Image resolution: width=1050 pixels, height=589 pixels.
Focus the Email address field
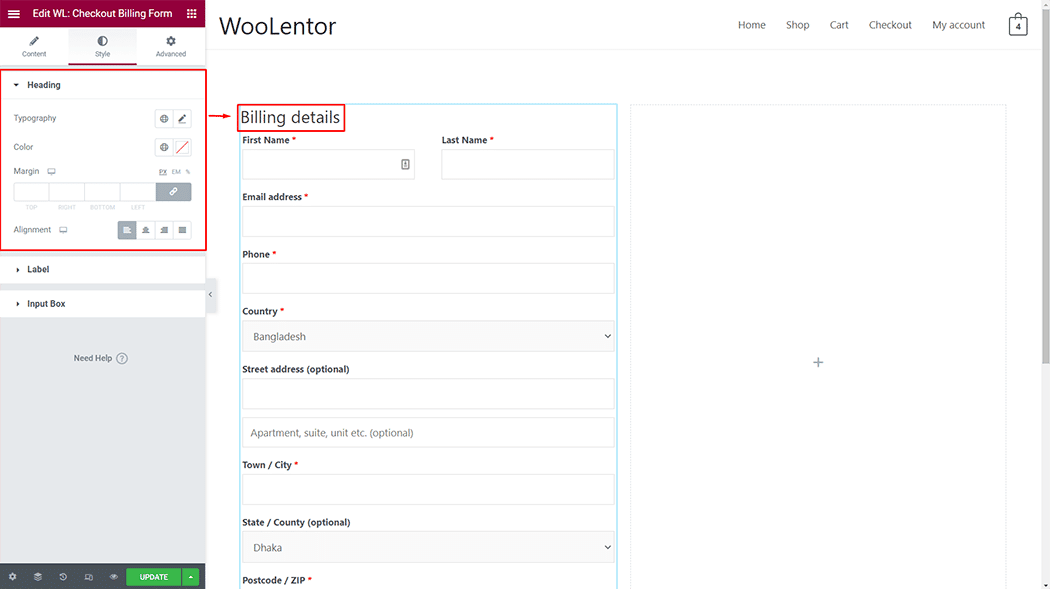tap(428, 222)
